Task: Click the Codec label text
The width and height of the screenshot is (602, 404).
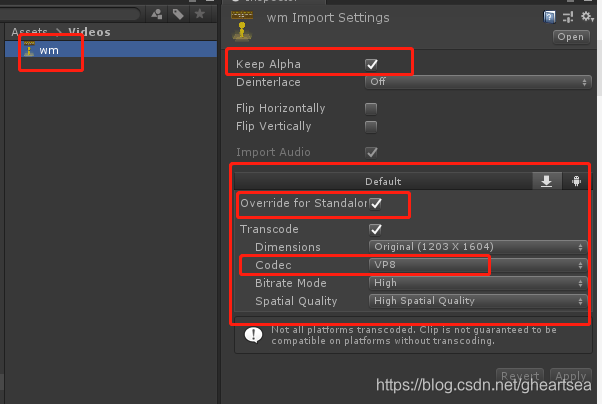Action: (x=273, y=265)
